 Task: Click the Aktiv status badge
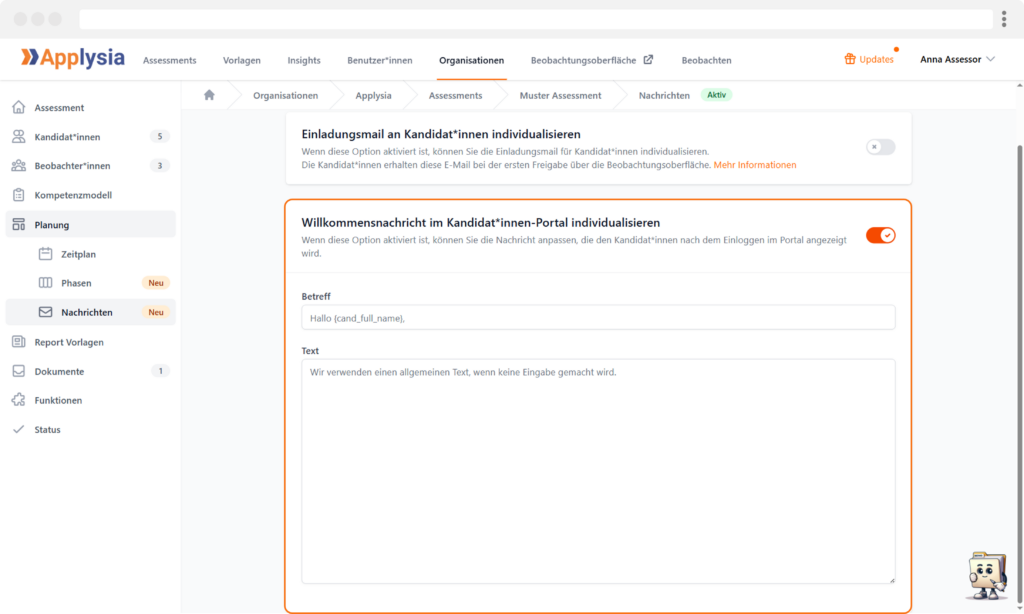(716, 95)
